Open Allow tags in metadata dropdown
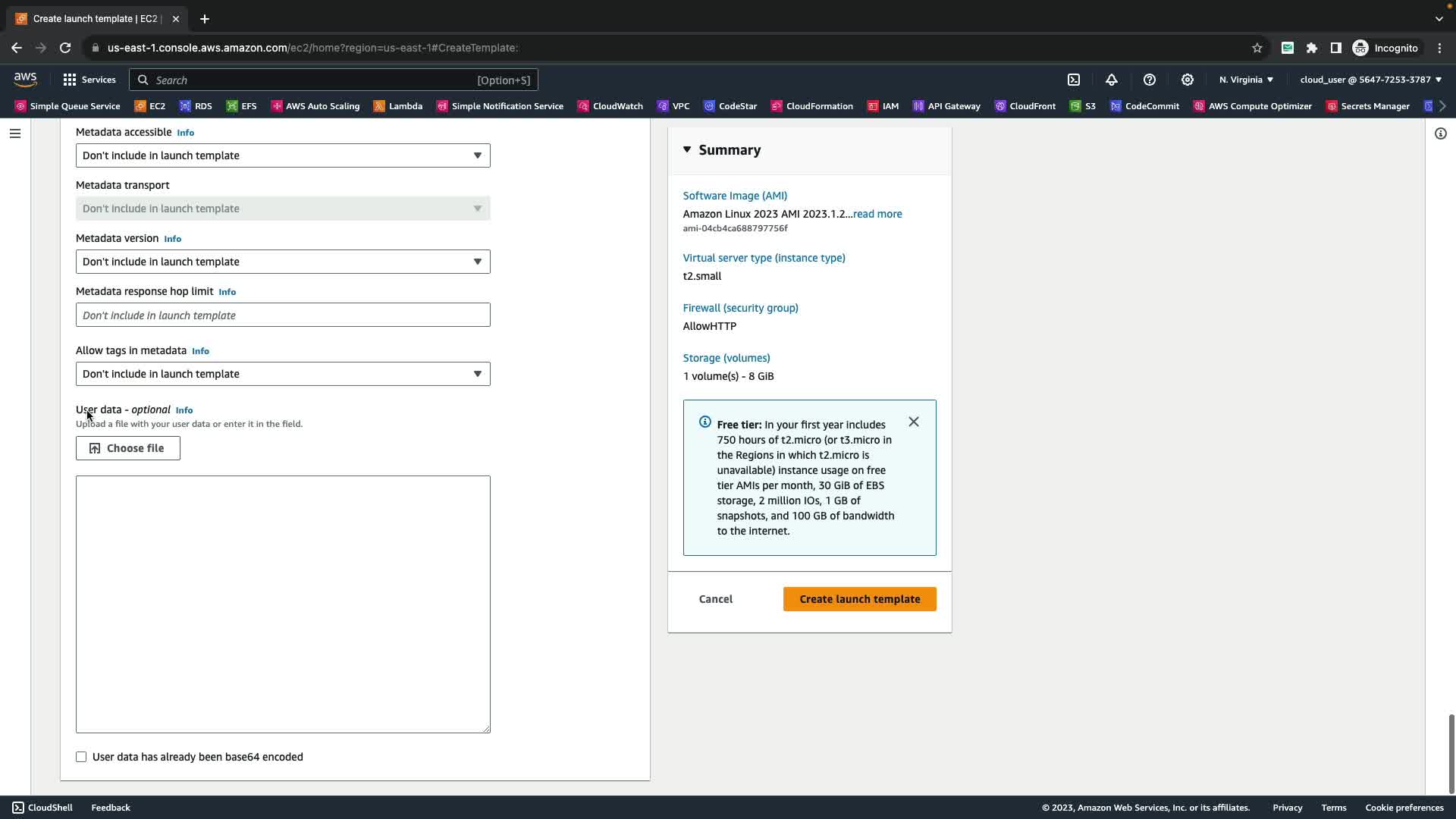This screenshot has width=1456, height=819. tap(283, 374)
